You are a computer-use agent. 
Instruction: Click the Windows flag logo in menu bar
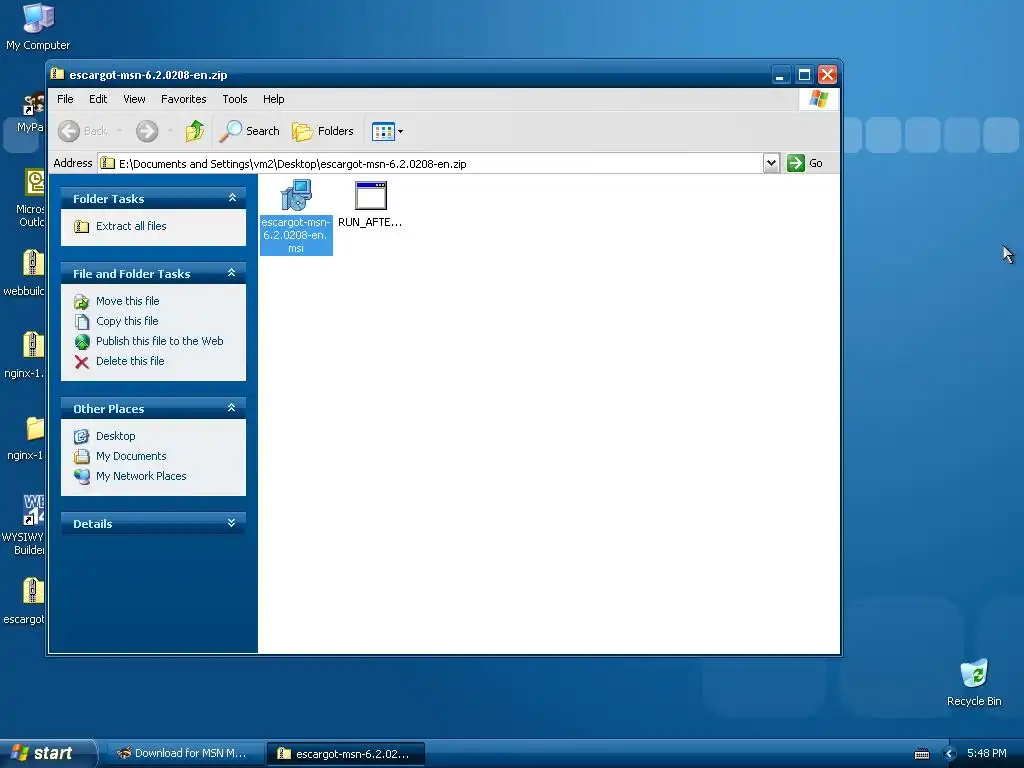818,99
